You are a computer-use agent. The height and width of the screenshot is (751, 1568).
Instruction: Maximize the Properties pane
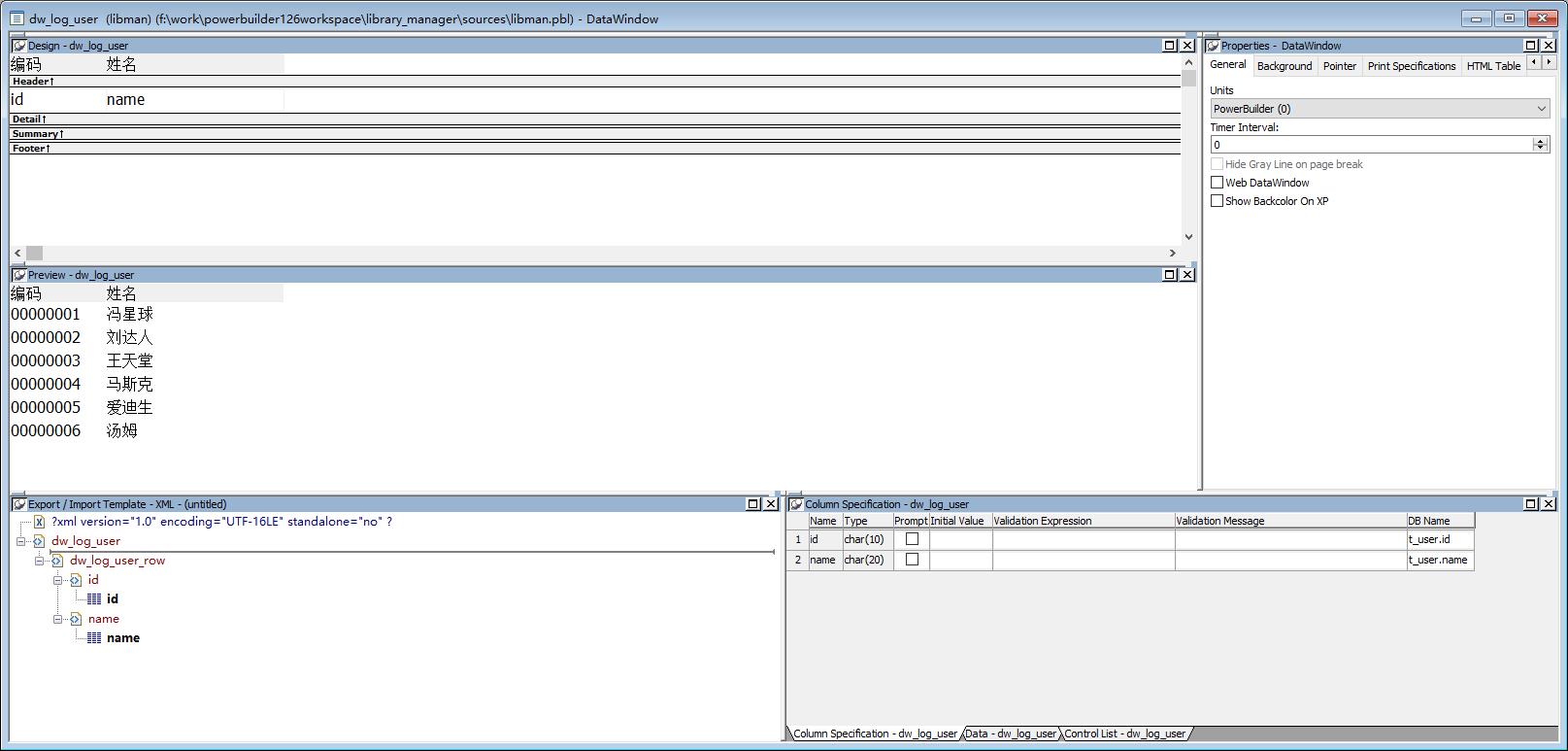pos(1531,46)
